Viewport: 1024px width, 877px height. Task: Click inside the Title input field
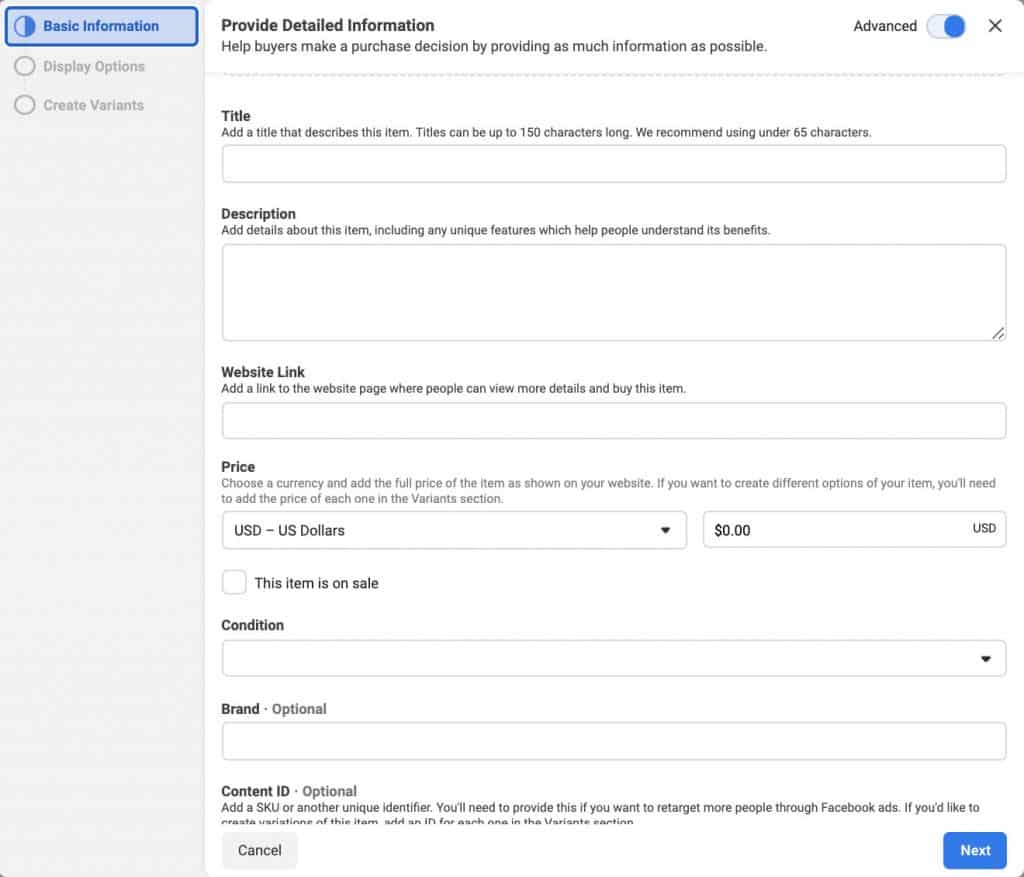point(614,163)
